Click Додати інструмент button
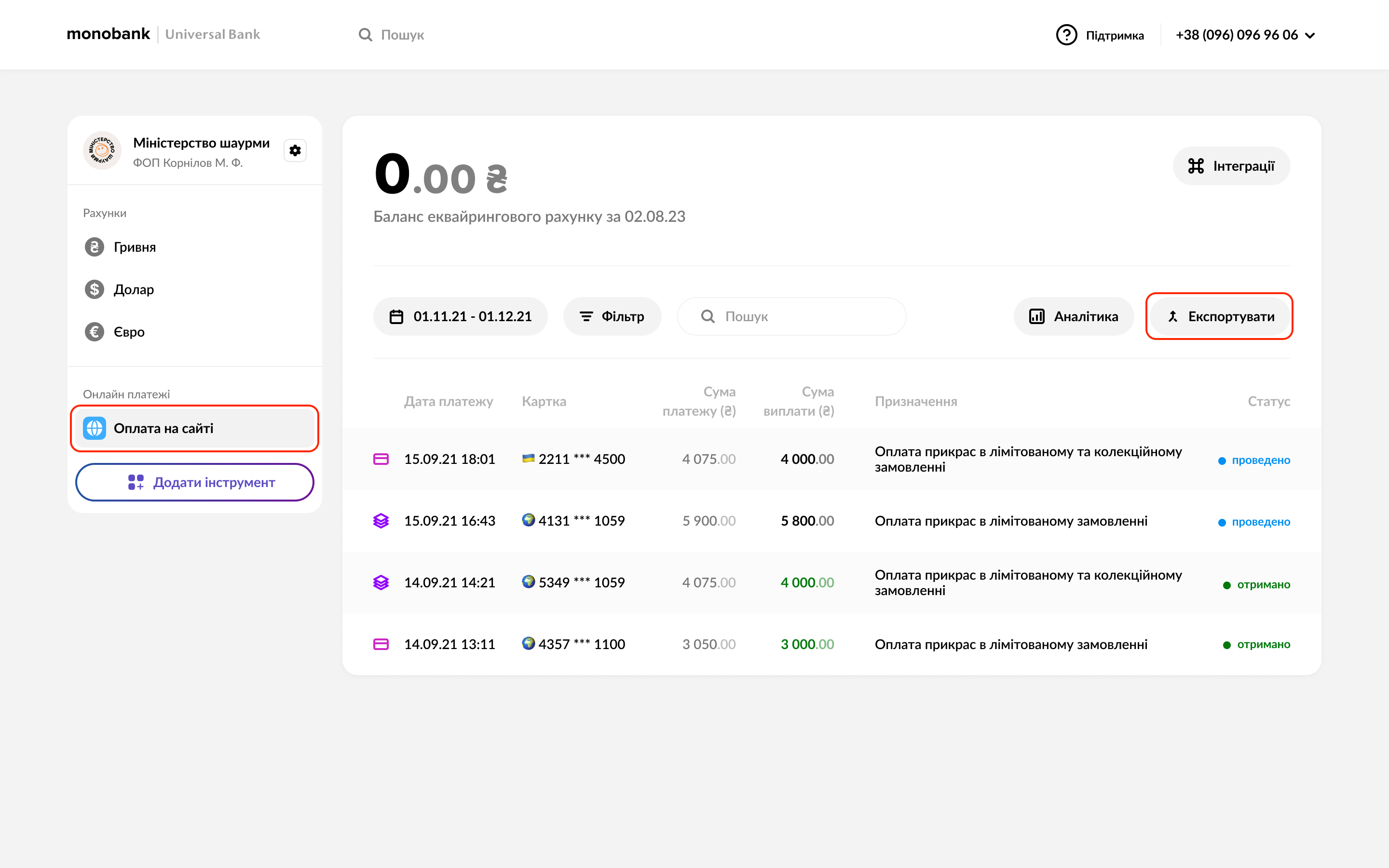 (x=194, y=482)
